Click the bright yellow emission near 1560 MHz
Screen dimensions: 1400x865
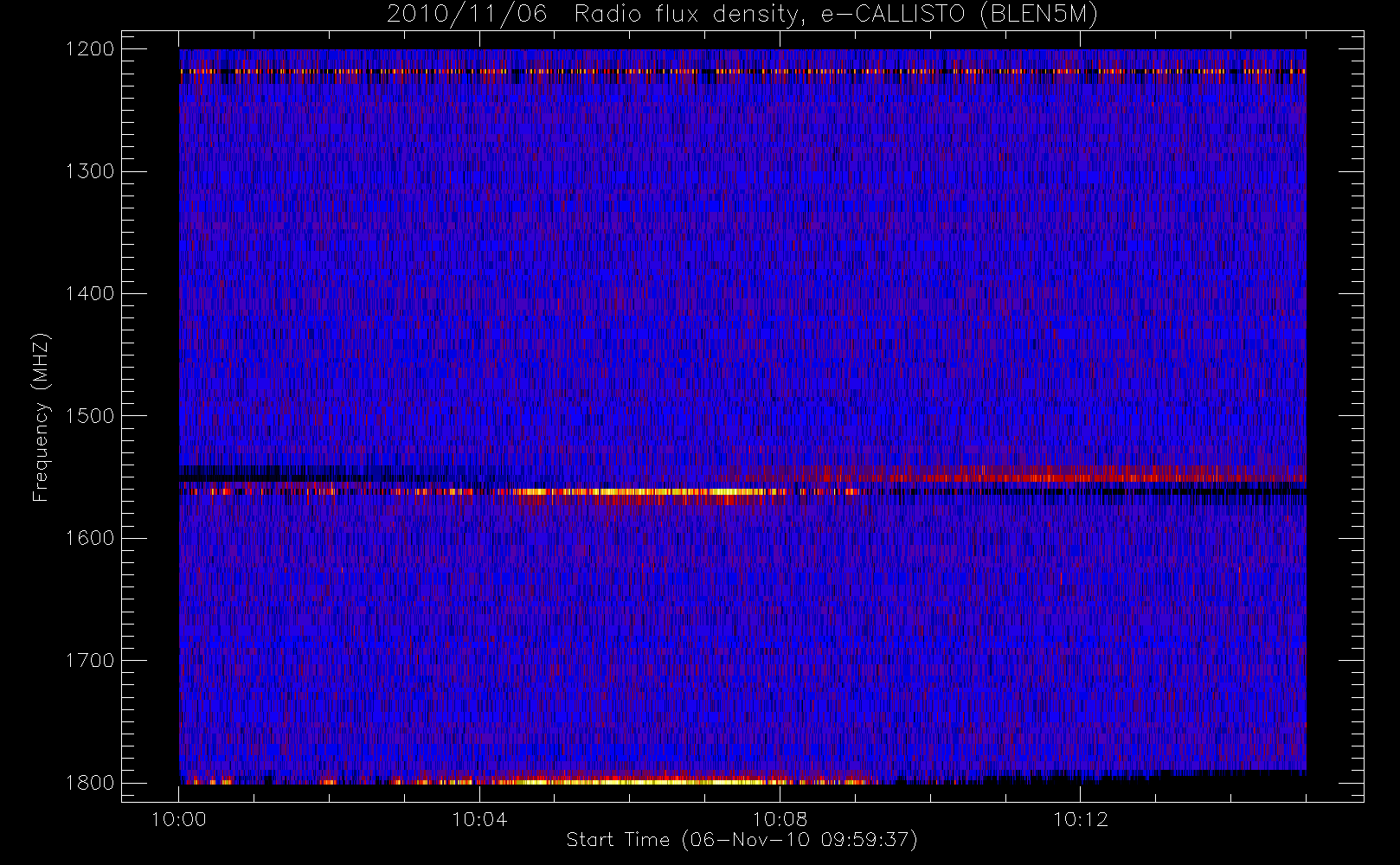click(x=640, y=492)
